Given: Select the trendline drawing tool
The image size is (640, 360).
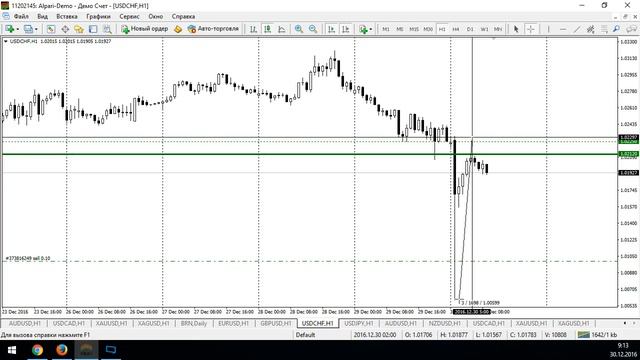Looking at the screenshot, I should point(577,29).
